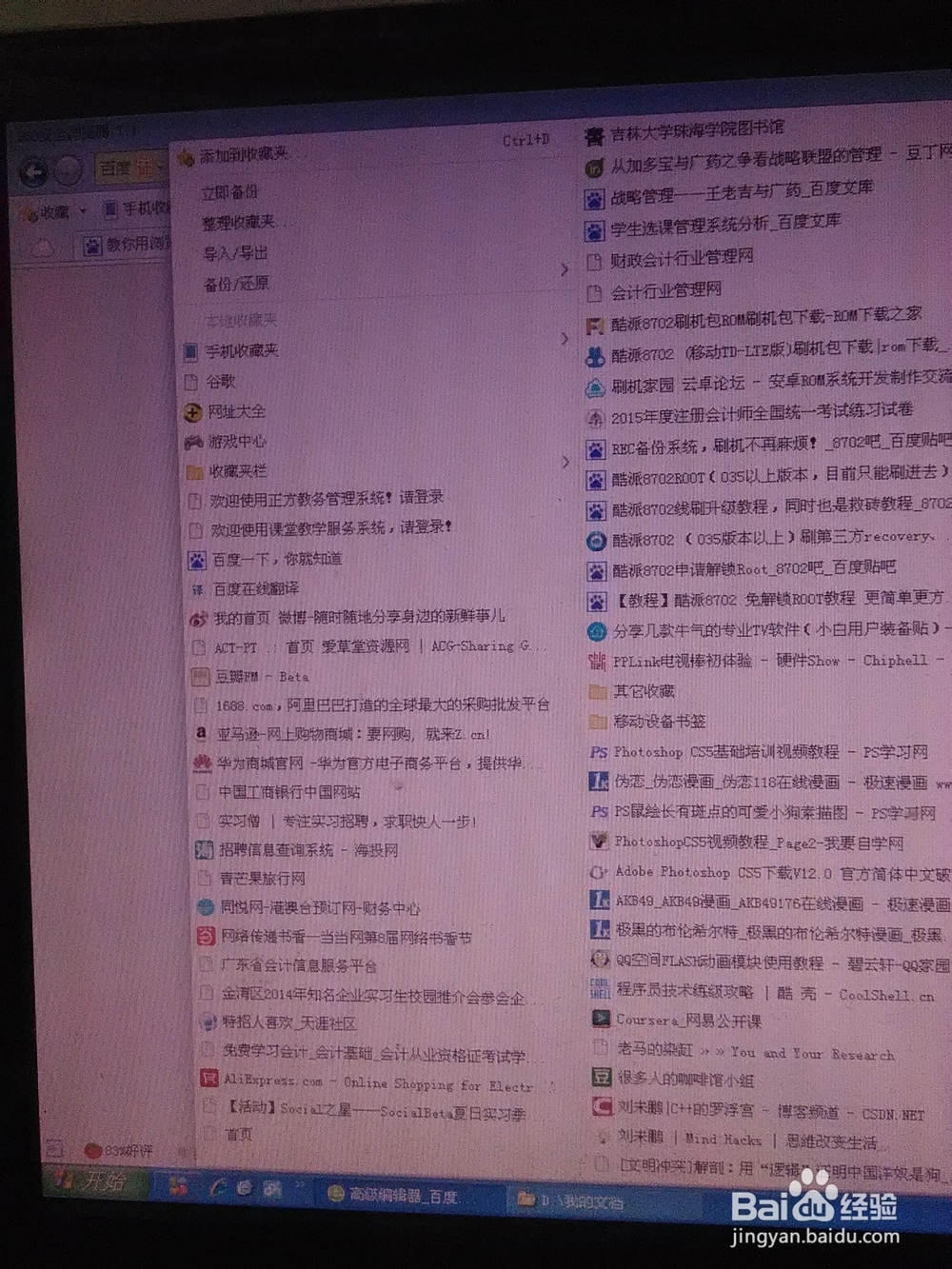Open the 亚马逊 shopping bookmark
Screen dimensions: 952x1269
click(x=344, y=734)
